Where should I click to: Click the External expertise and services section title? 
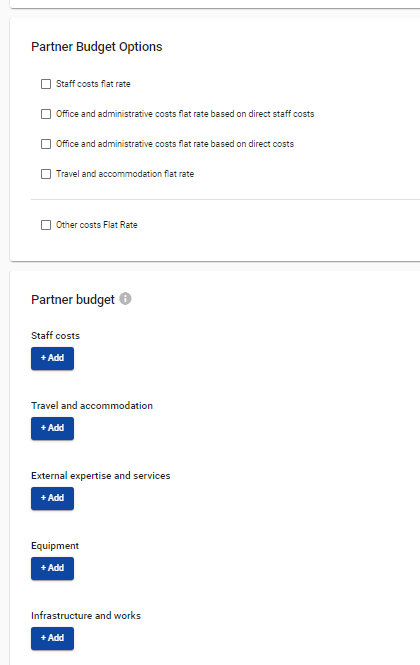tap(101, 475)
